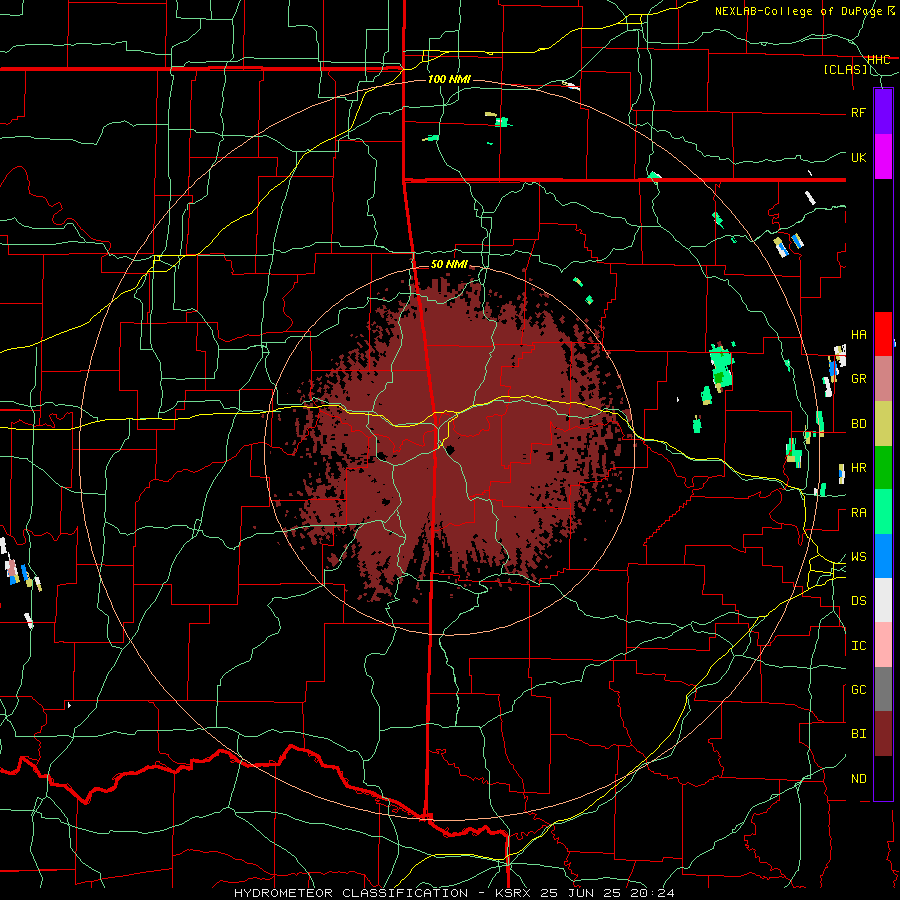Screen dimensions: 900x900
Task: Click the blue WS legend swatch
Action: (x=883, y=556)
